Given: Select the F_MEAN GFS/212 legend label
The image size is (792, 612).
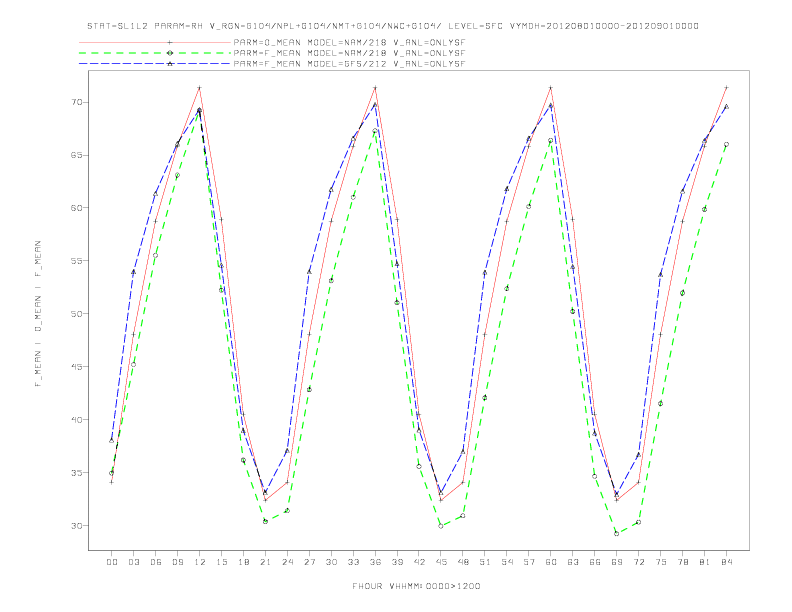Looking at the screenshot, I should [x=349, y=64].
